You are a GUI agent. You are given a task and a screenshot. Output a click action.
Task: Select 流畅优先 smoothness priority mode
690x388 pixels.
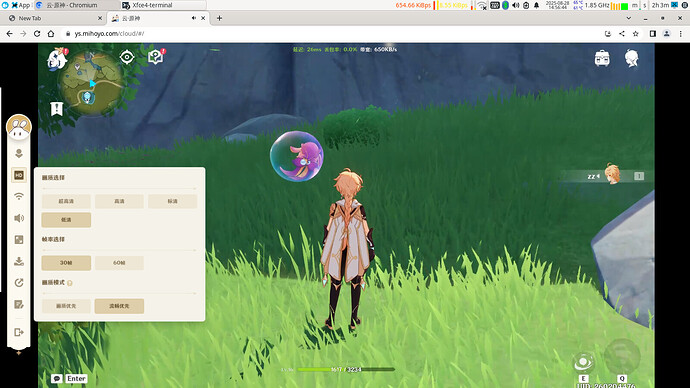[119, 306]
